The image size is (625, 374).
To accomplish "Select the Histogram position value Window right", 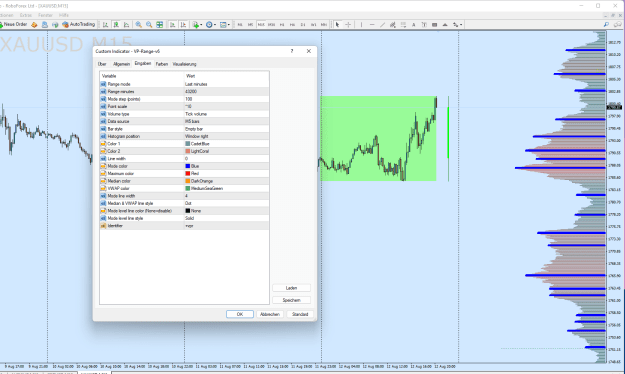I will (226, 136).
